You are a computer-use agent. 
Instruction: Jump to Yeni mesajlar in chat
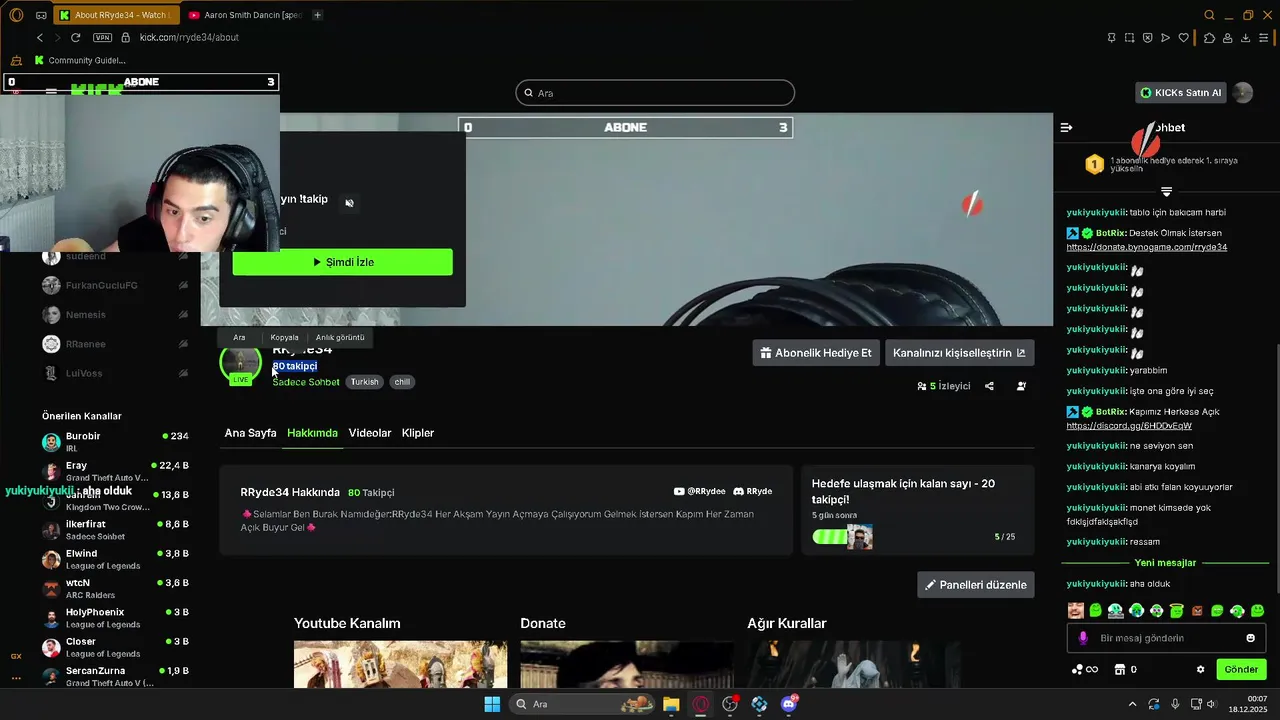pyautogui.click(x=1165, y=563)
